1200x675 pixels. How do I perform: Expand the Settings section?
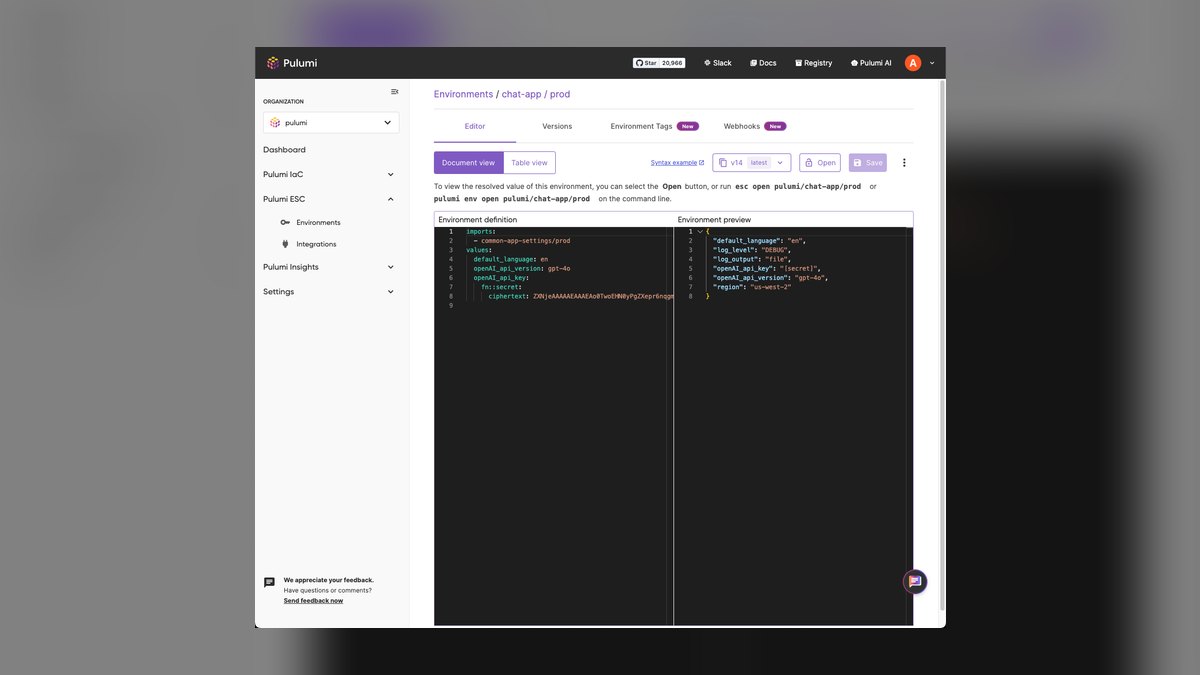point(329,292)
